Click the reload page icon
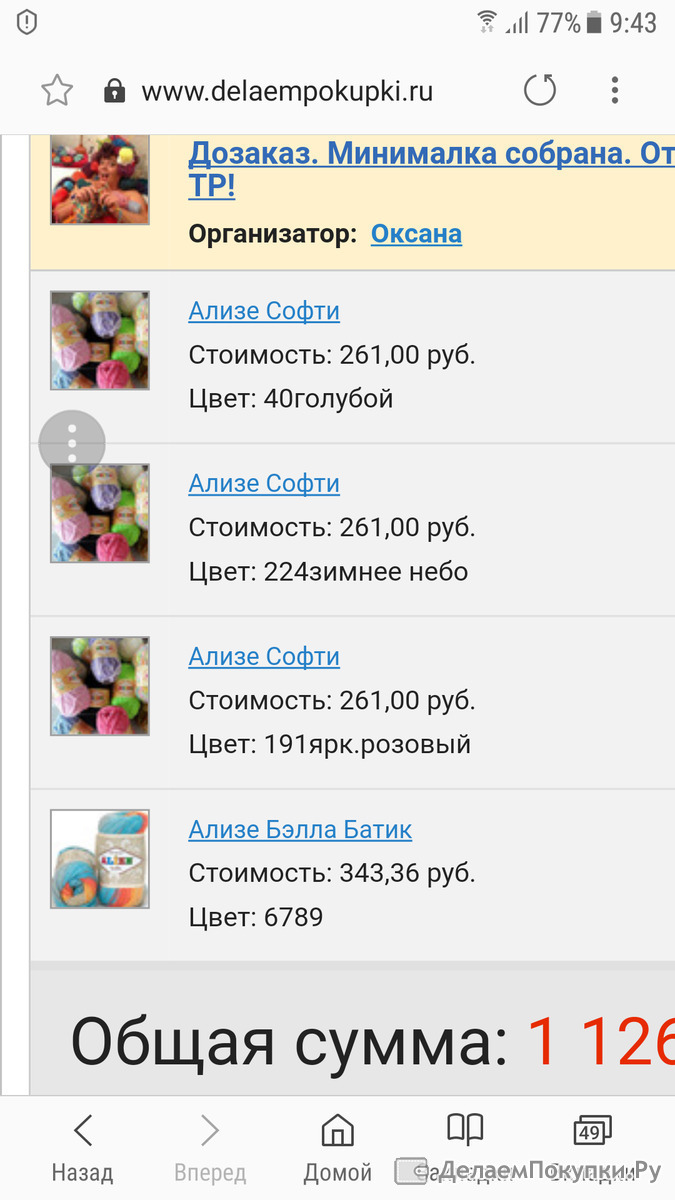675x1200 pixels. pyautogui.click(x=540, y=91)
